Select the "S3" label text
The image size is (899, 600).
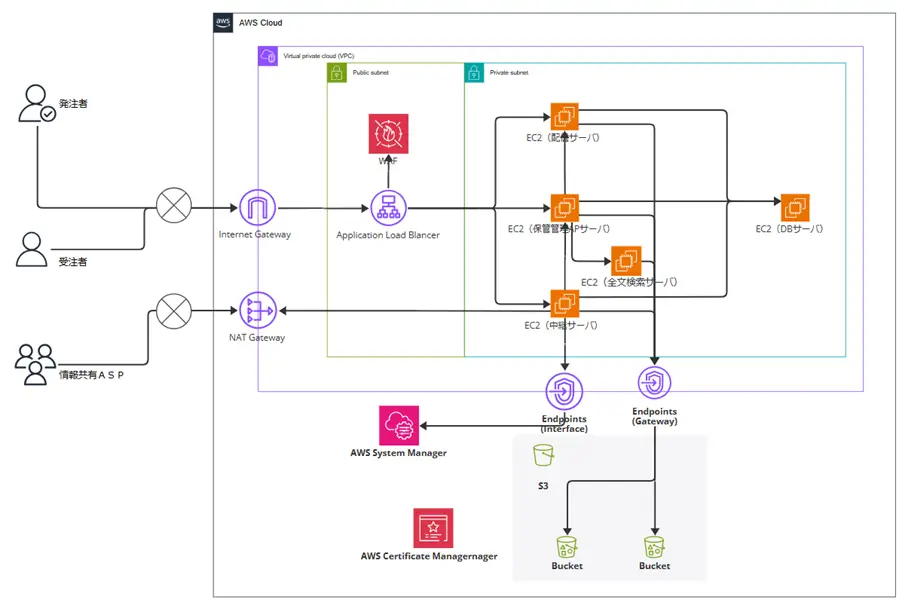(x=543, y=486)
